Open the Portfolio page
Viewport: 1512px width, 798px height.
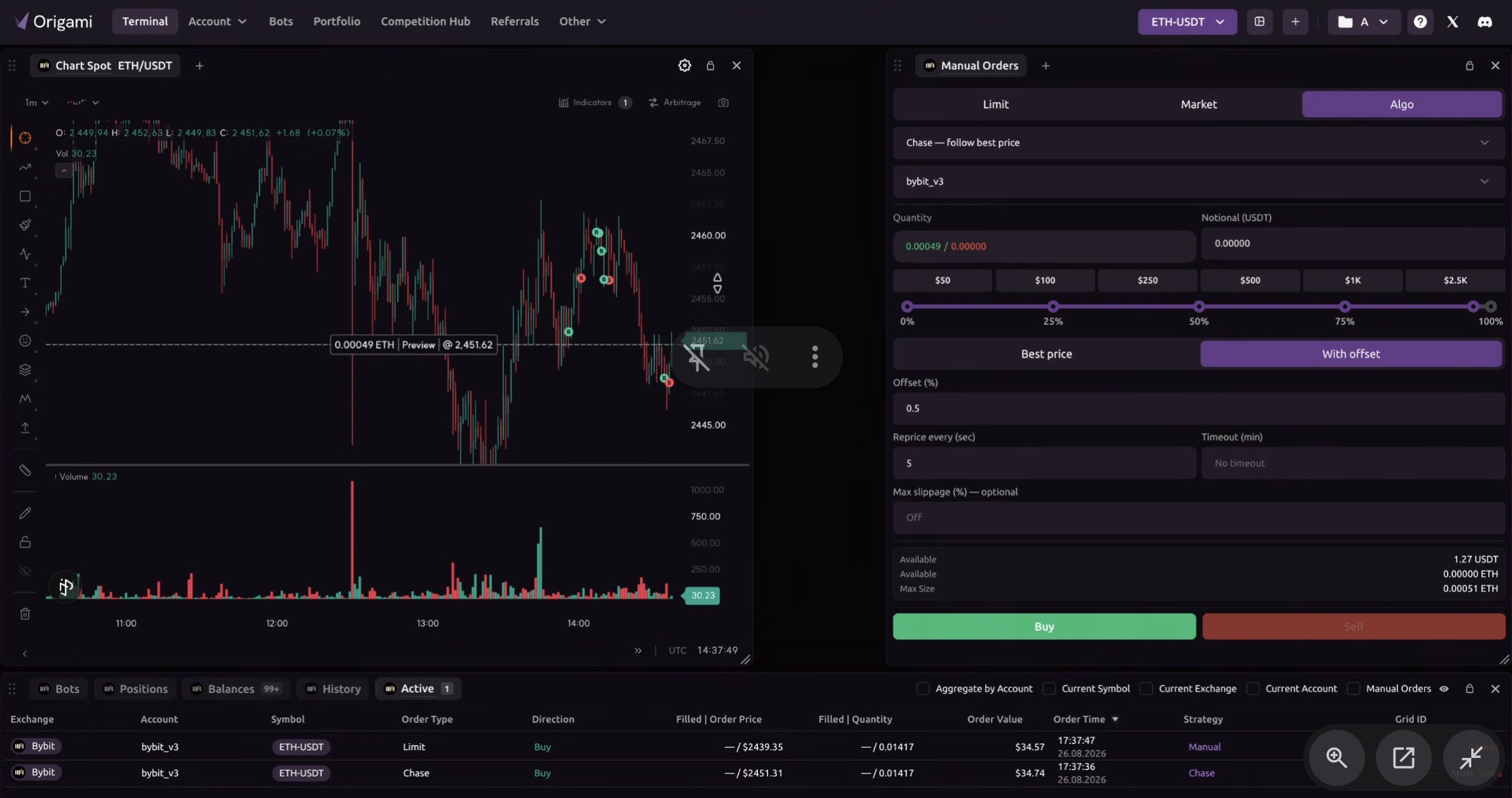pyautogui.click(x=337, y=22)
